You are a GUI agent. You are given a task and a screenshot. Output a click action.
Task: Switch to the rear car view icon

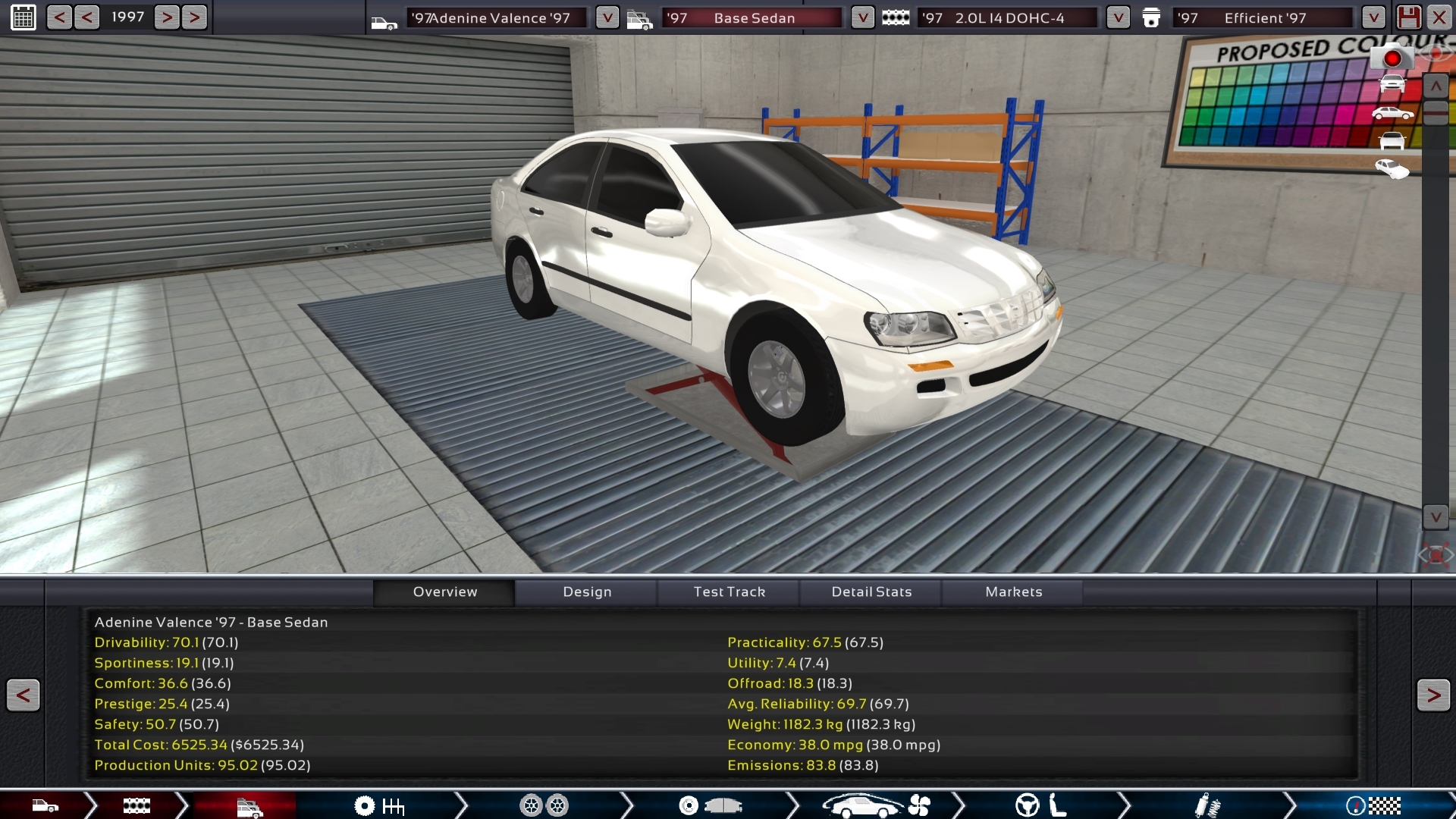(x=1392, y=141)
